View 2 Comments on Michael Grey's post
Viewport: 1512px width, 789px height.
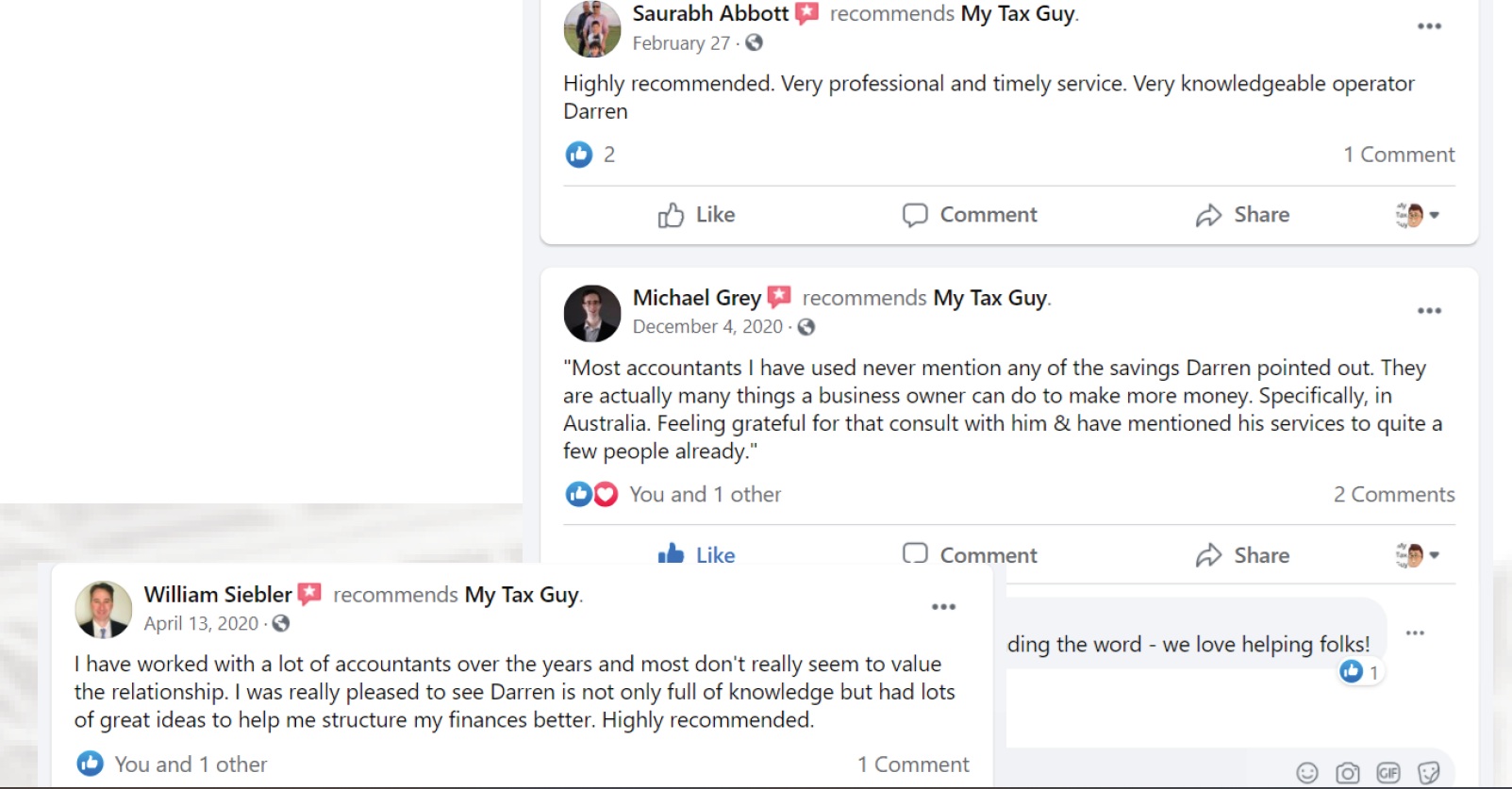[1393, 495]
